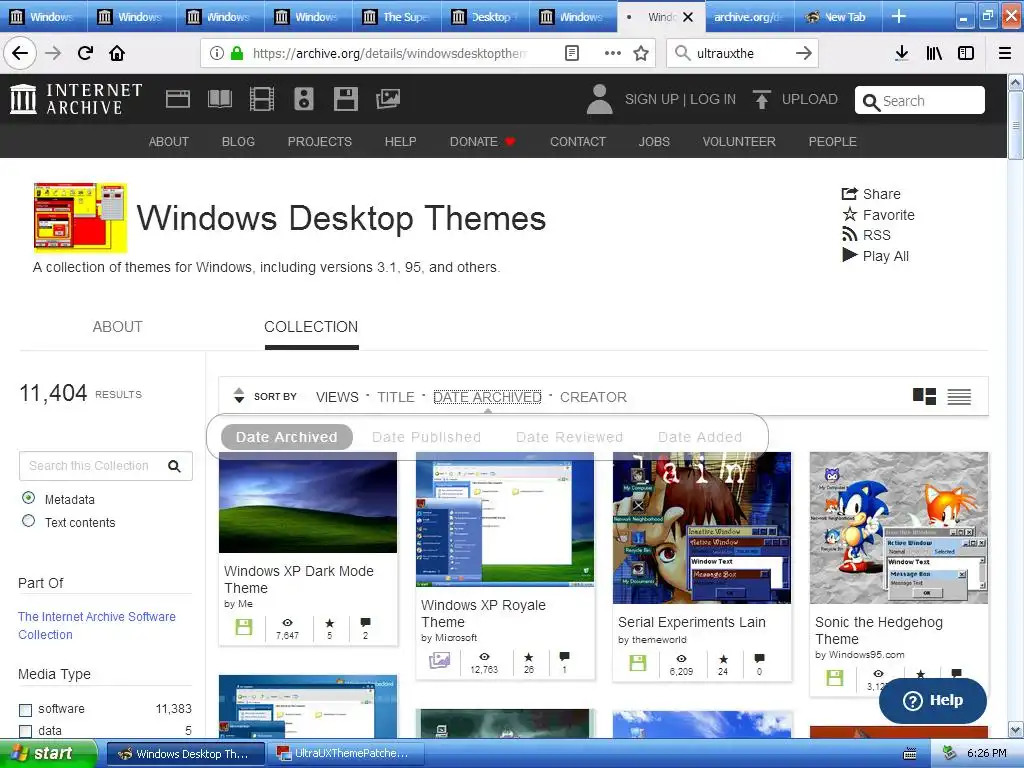Viewport: 1024px width, 768px height.
Task: Reload the page with the refresh icon
Action: (85, 54)
